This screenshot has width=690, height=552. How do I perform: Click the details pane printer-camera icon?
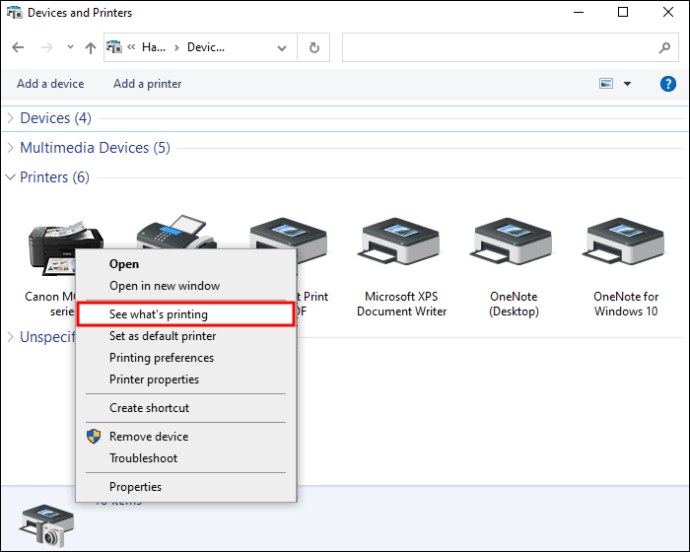47,526
